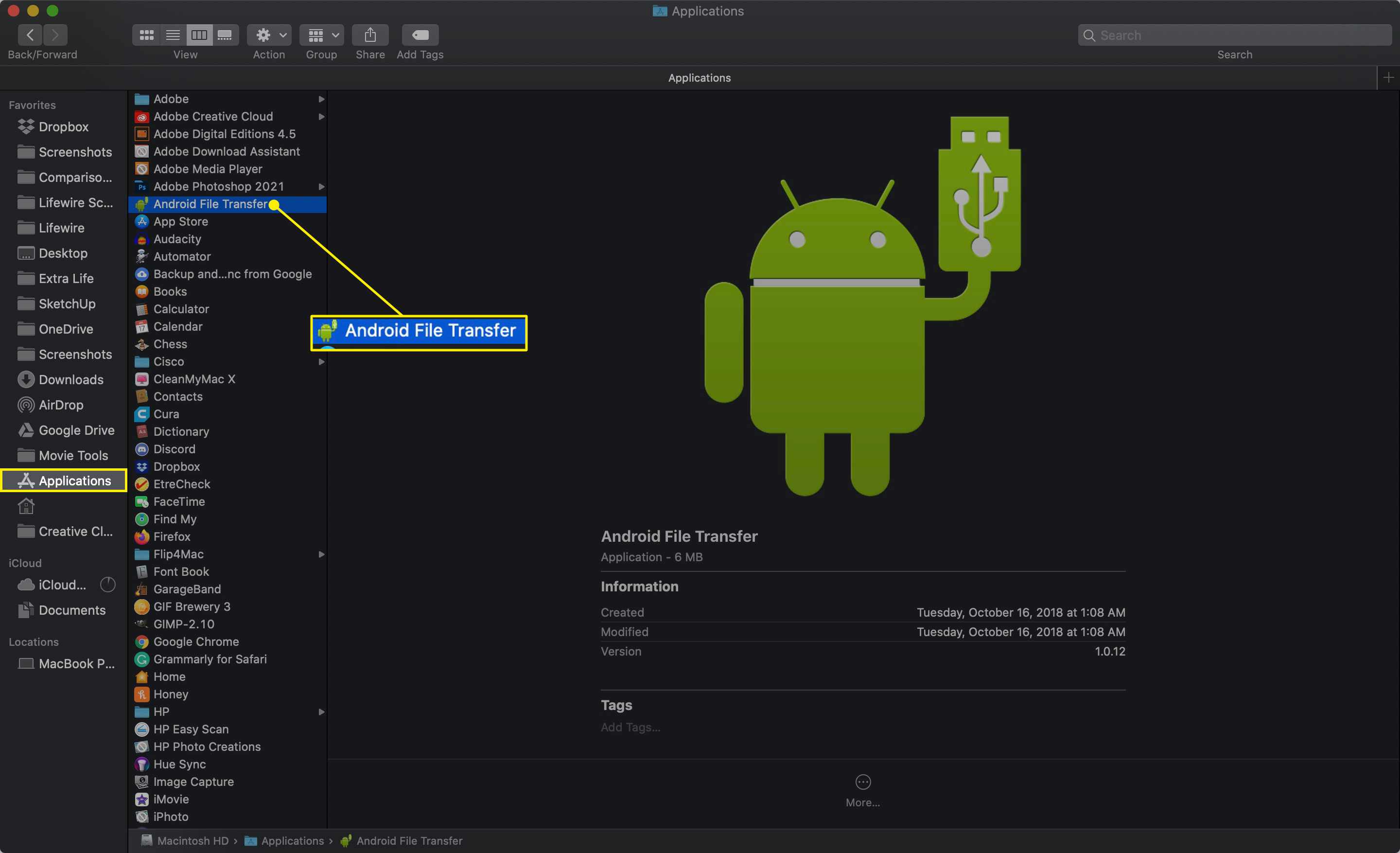Expand the Adobe Creative Cloud submenu
Viewport: 1400px width, 853px height.
click(323, 116)
